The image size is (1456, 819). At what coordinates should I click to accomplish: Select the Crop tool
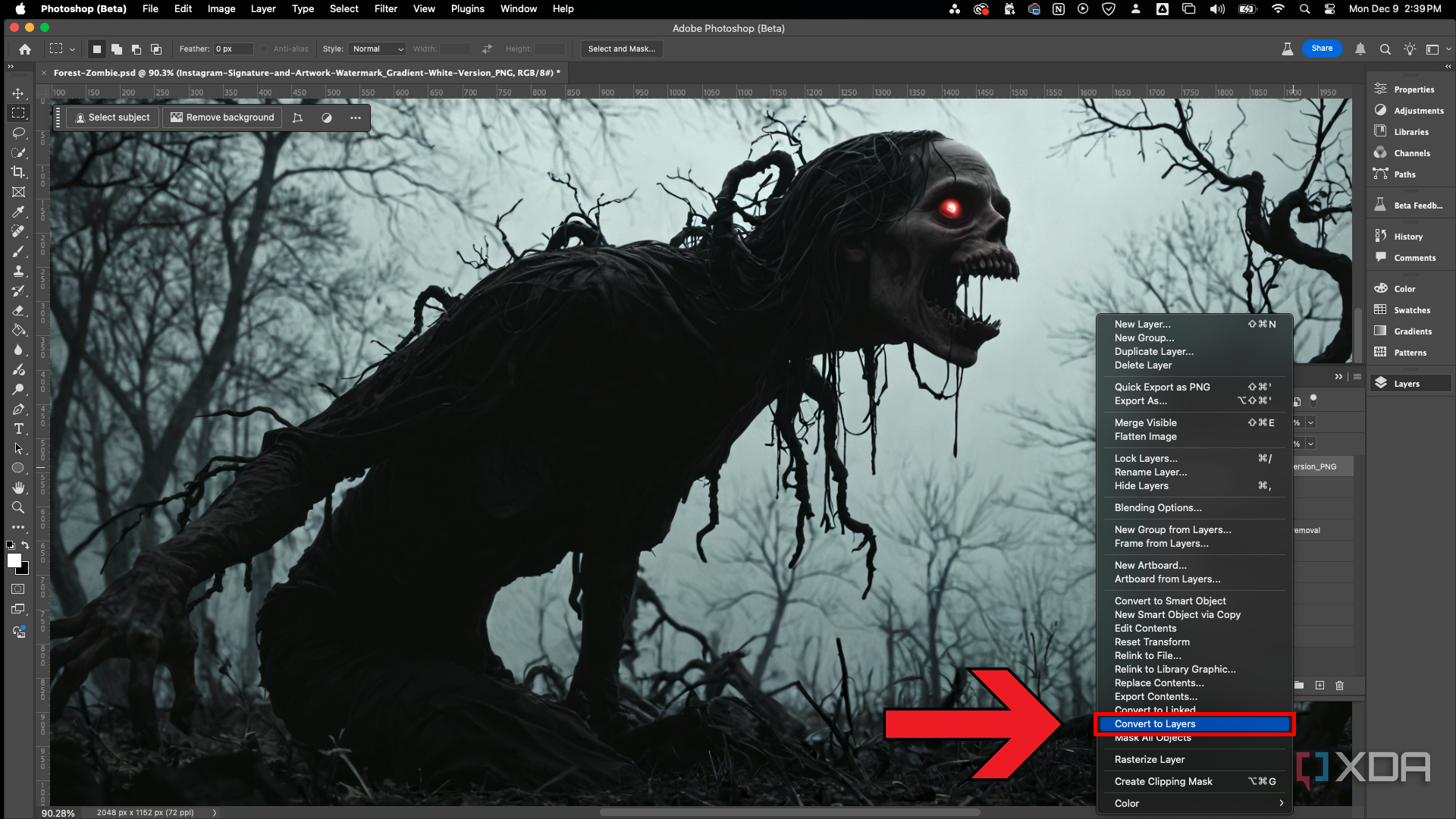pos(18,172)
